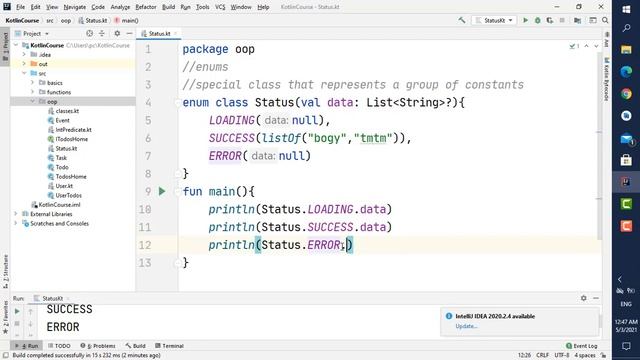This screenshot has height=360, width=640.
Task: Open the Event Log
Action: click(582, 346)
